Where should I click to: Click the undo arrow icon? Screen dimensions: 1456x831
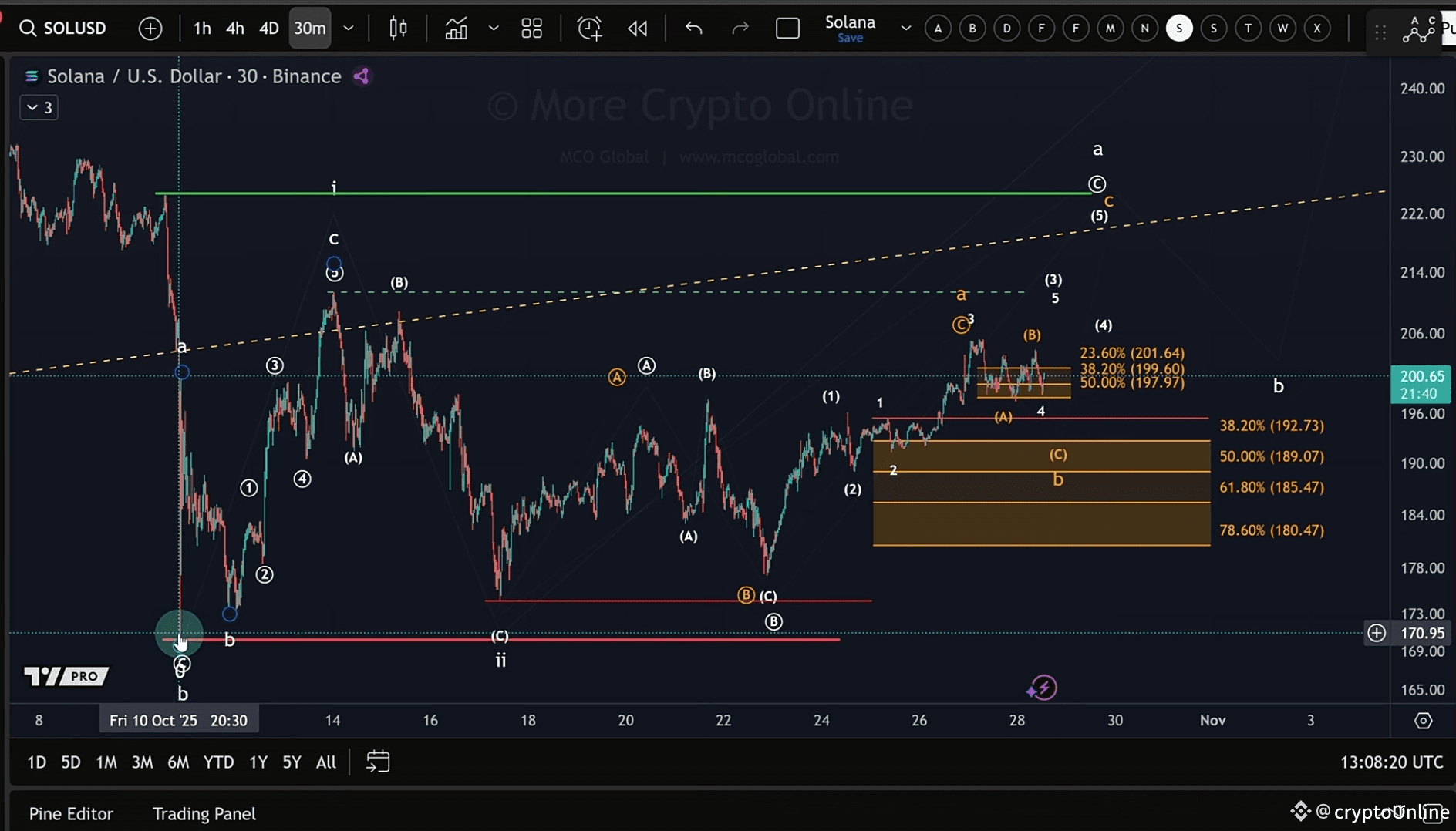click(x=693, y=28)
